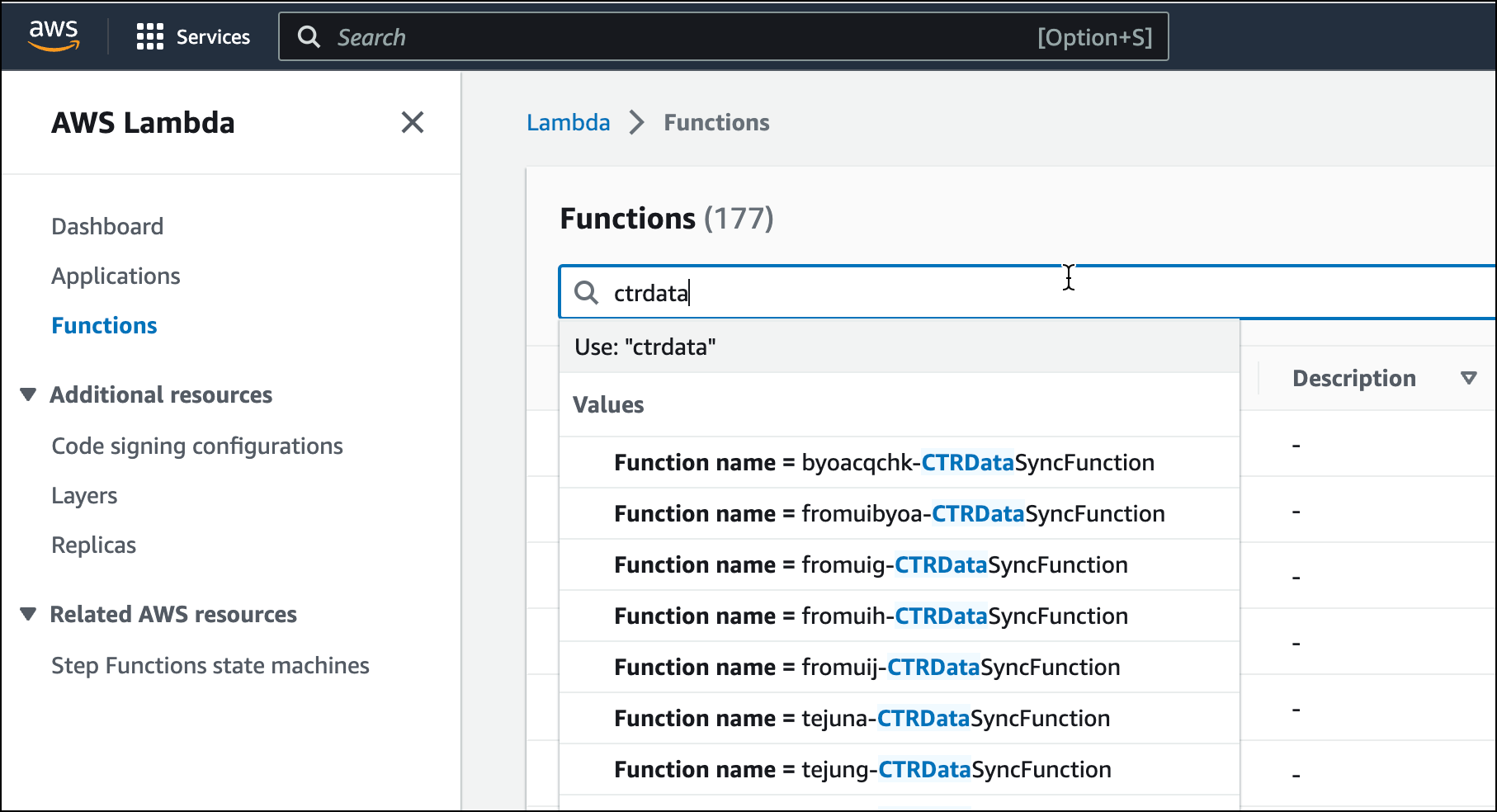Click the Functions (177) heading
This screenshot has width=1497, height=812.
point(667,218)
